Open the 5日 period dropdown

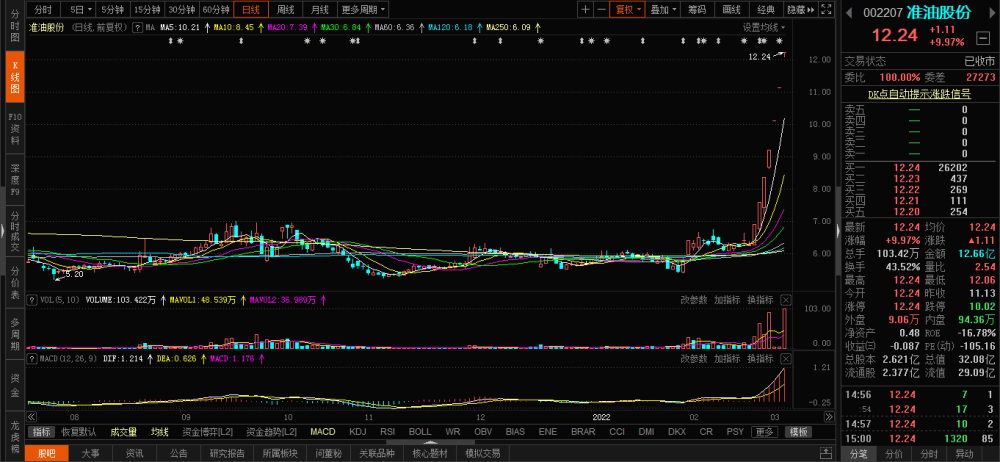click(x=80, y=10)
